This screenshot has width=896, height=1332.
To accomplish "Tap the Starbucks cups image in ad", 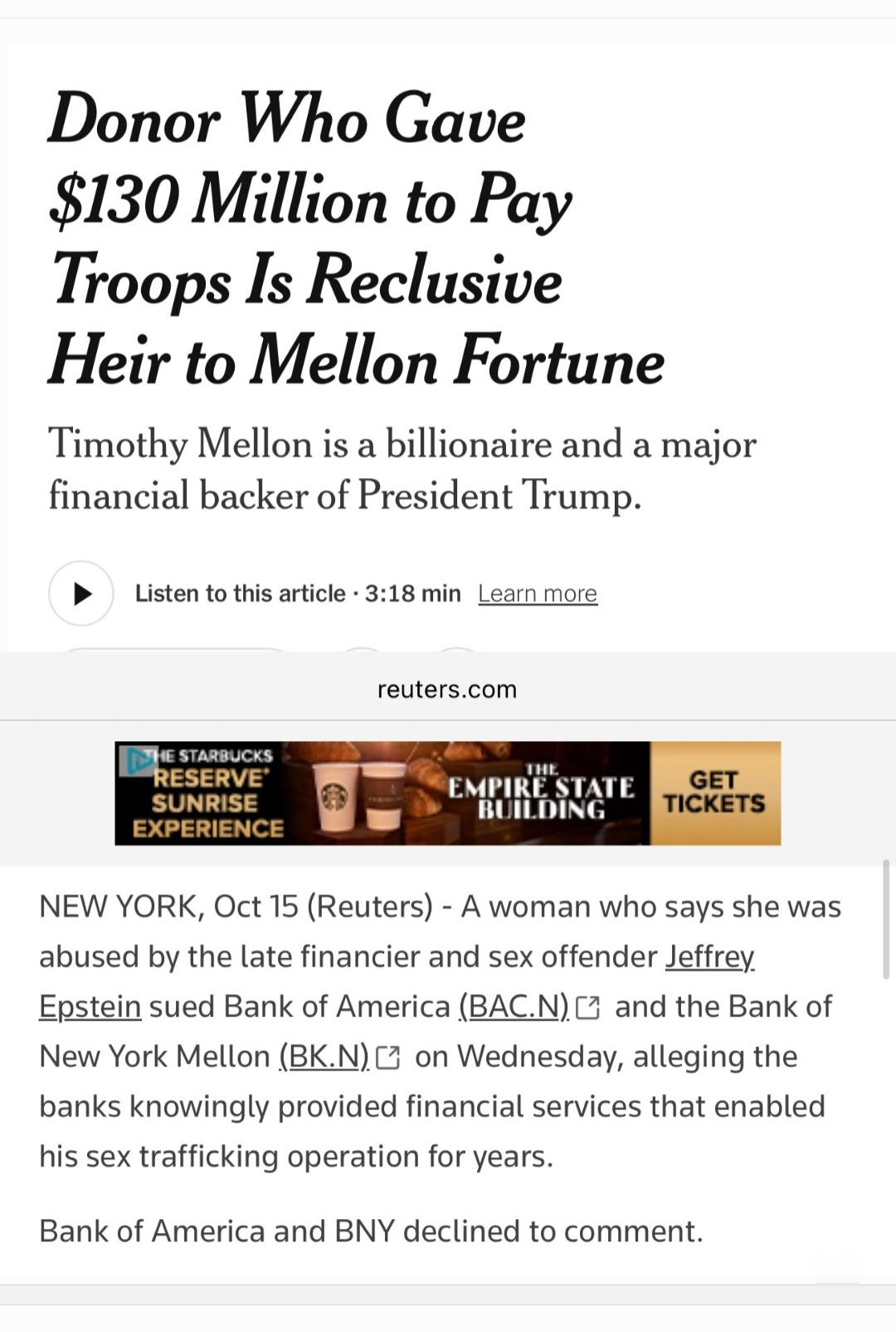I will pos(359,795).
